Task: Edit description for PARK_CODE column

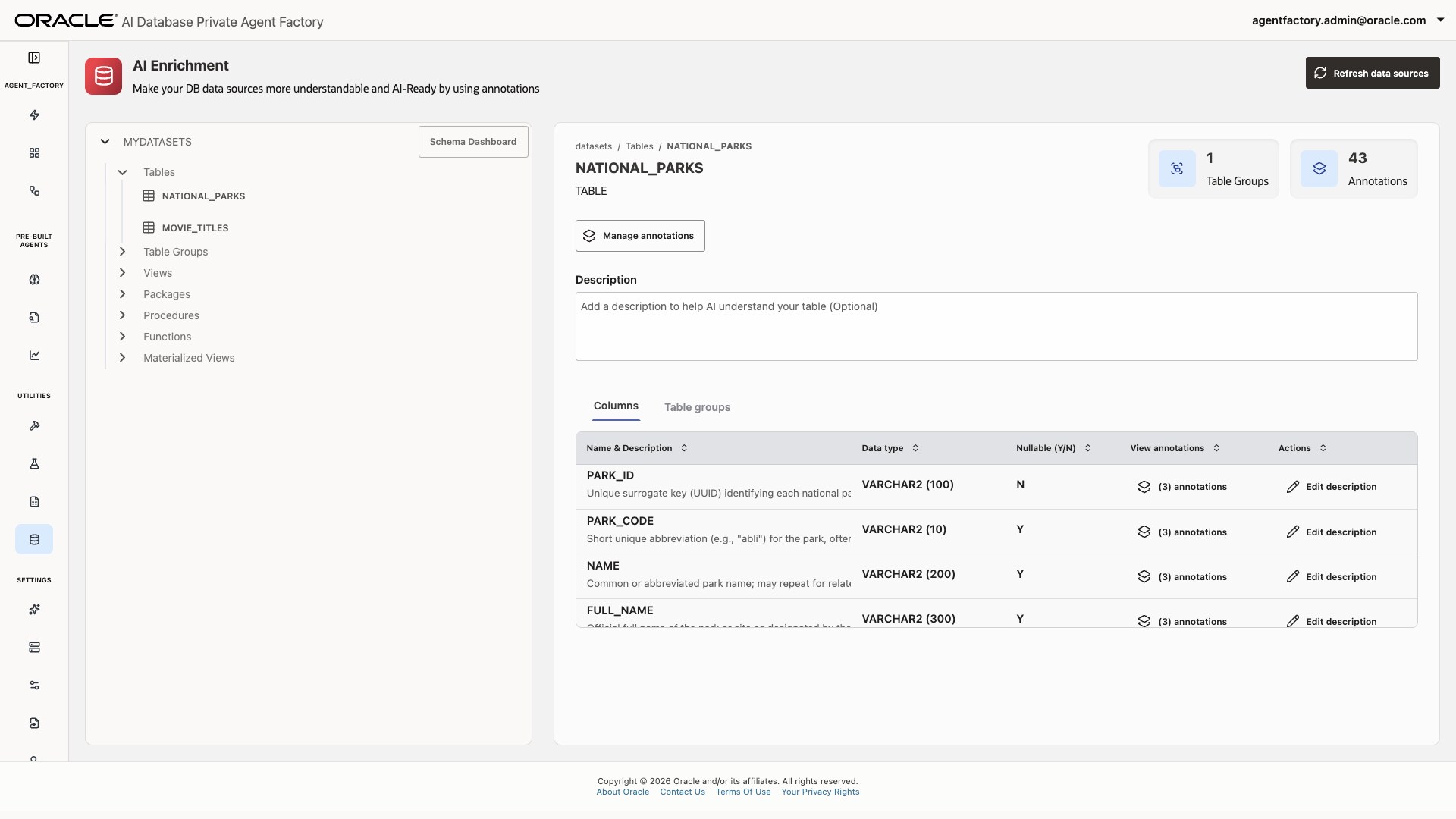Action: (1332, 532)
